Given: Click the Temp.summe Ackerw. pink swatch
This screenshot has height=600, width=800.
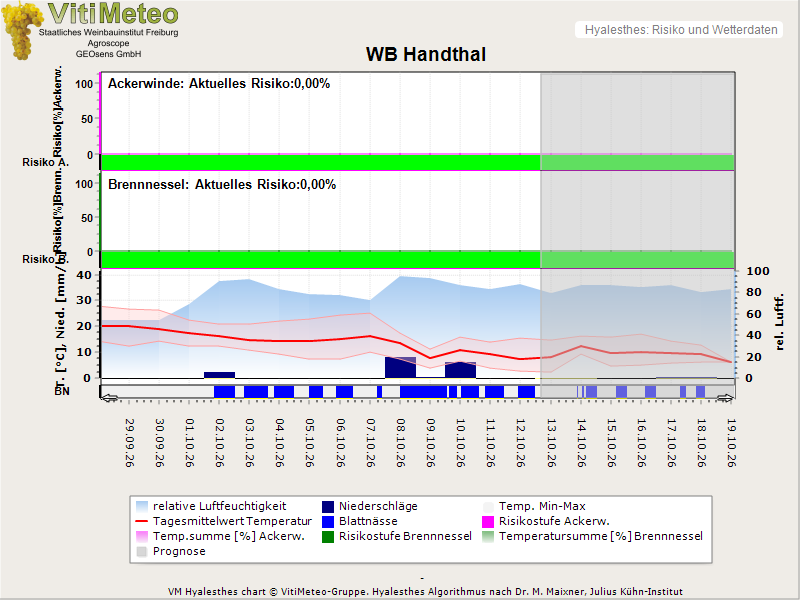Looking at the screenshot, I should tap(142, 537).
